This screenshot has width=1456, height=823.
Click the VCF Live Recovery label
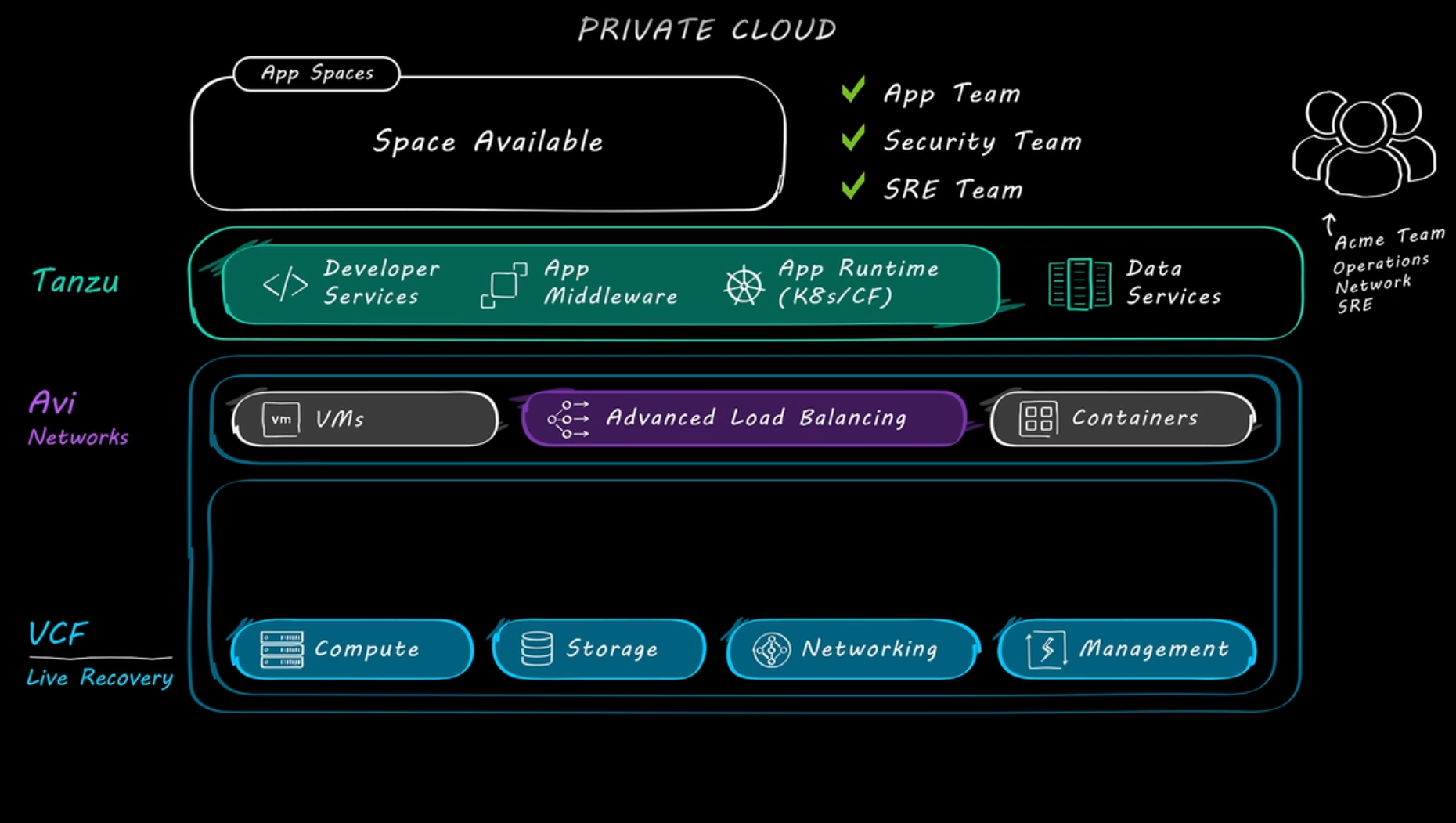[99, 653]
